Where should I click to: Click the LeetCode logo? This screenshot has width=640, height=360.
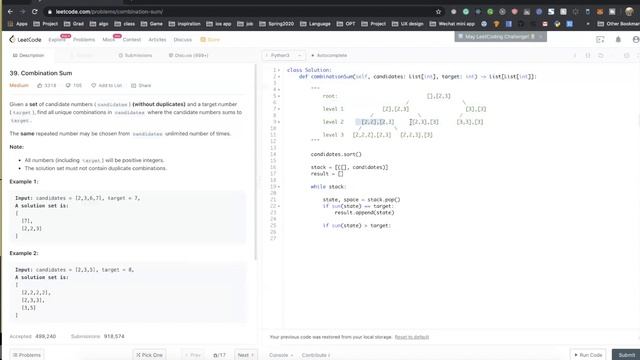coord(25,40)
